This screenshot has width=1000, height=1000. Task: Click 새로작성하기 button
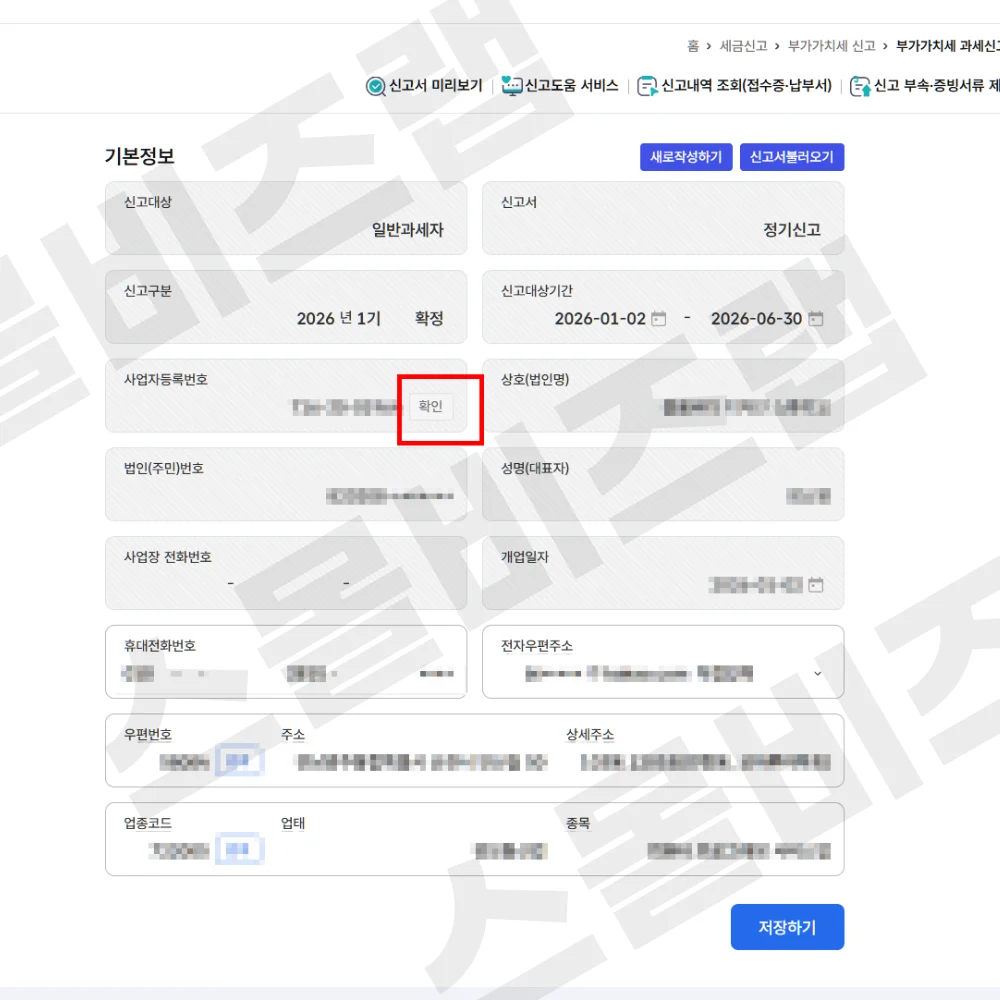tap(686, 157)
